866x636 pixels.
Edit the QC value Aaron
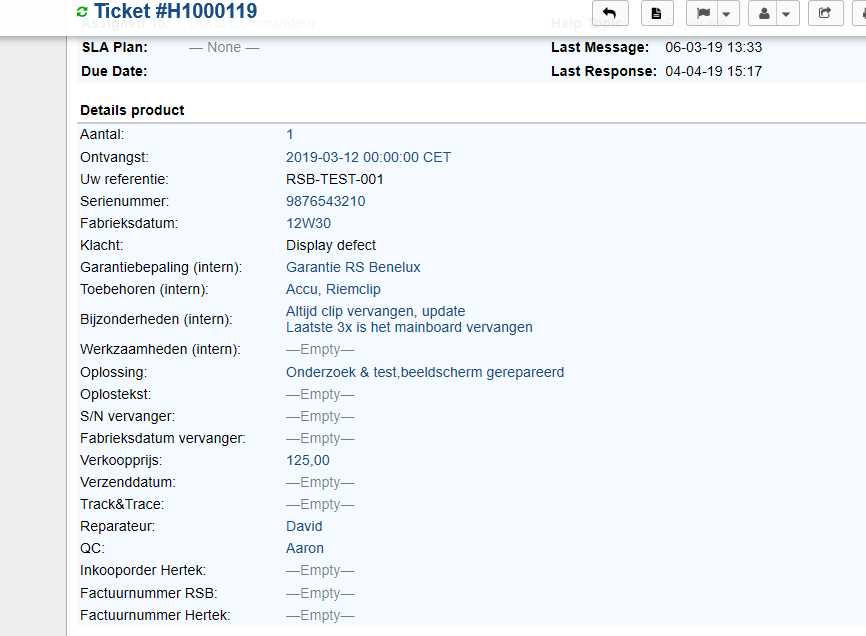[x=305, y=549]
